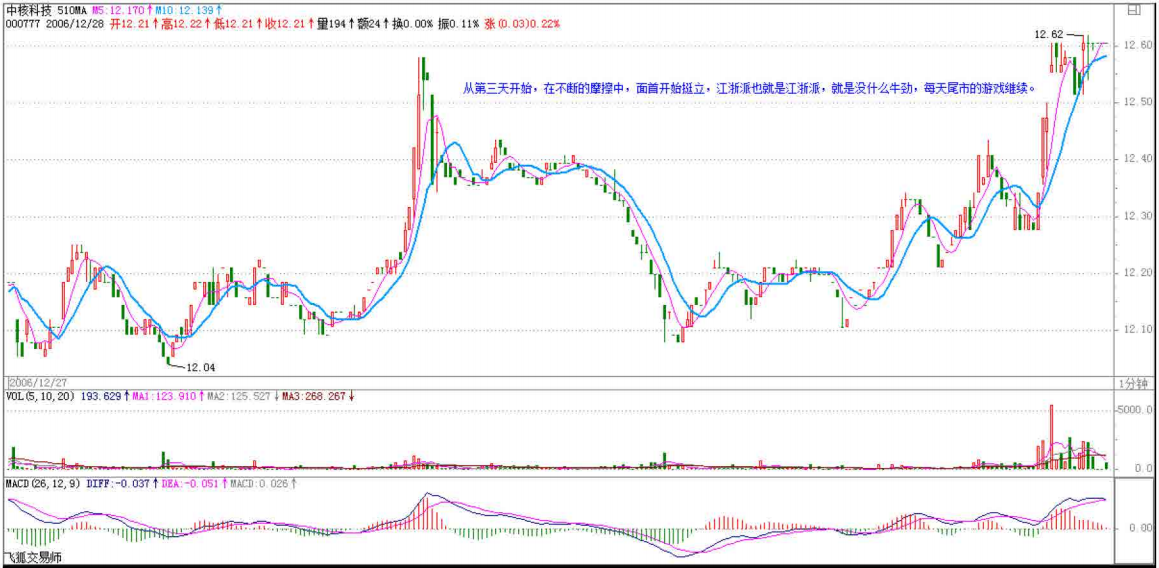Screen dimensions: 1159x568
Task: Click the 中核科技 stock name label
Action: point(29,8)
